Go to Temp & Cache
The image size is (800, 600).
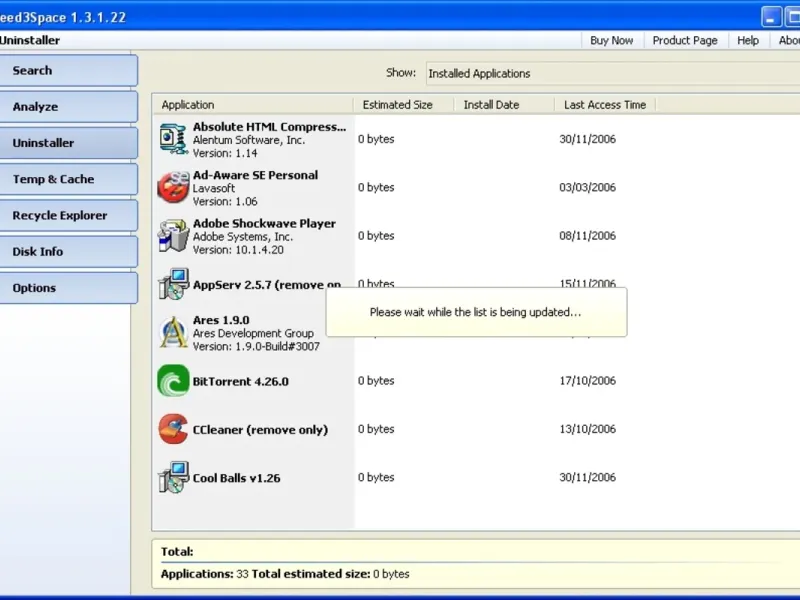(68, 179)
